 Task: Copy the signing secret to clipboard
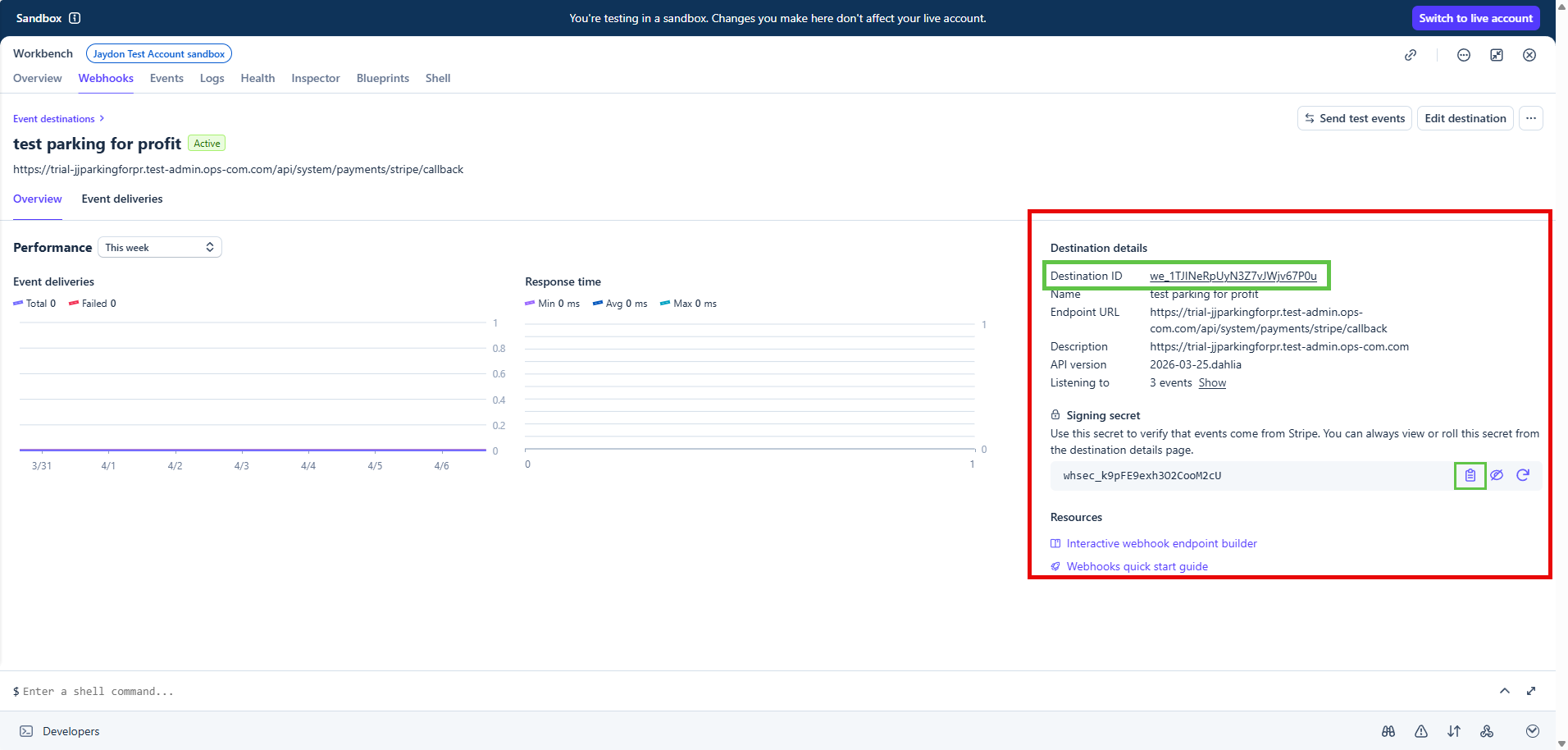tap(1470, 475)
